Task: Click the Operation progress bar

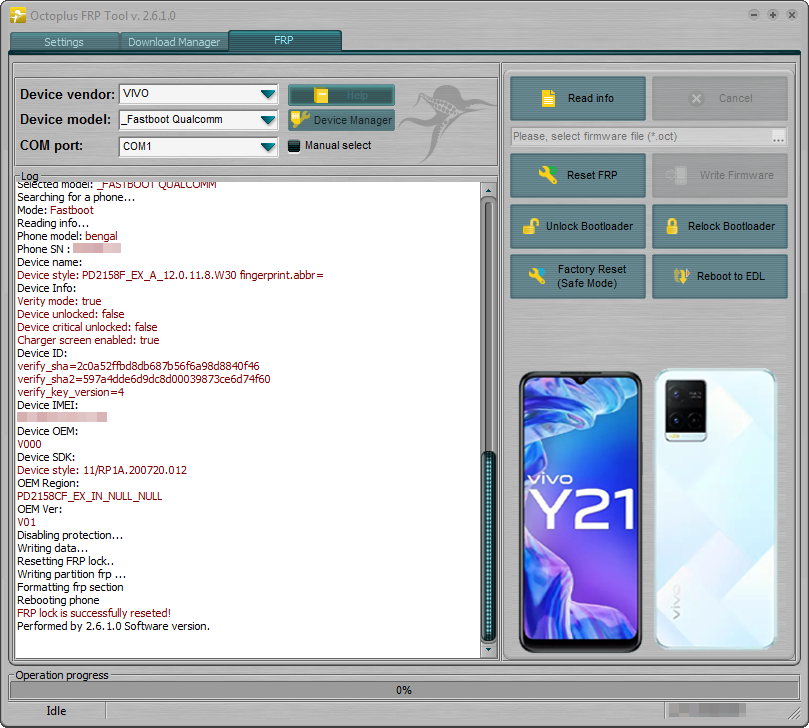Action: coord(404,690)
